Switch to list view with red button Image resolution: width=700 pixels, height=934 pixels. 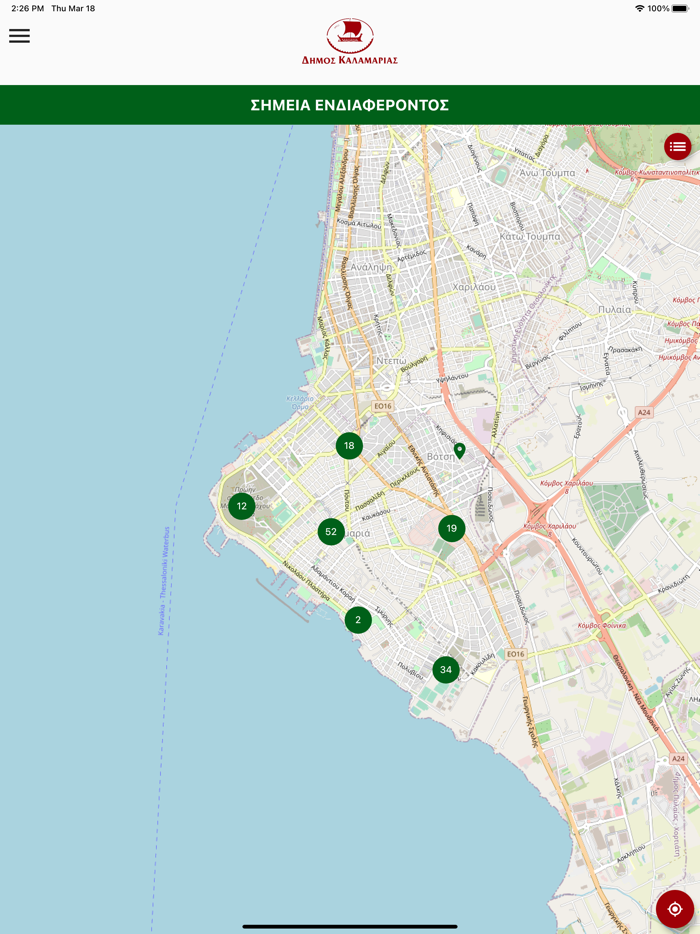tap(677, 147)
